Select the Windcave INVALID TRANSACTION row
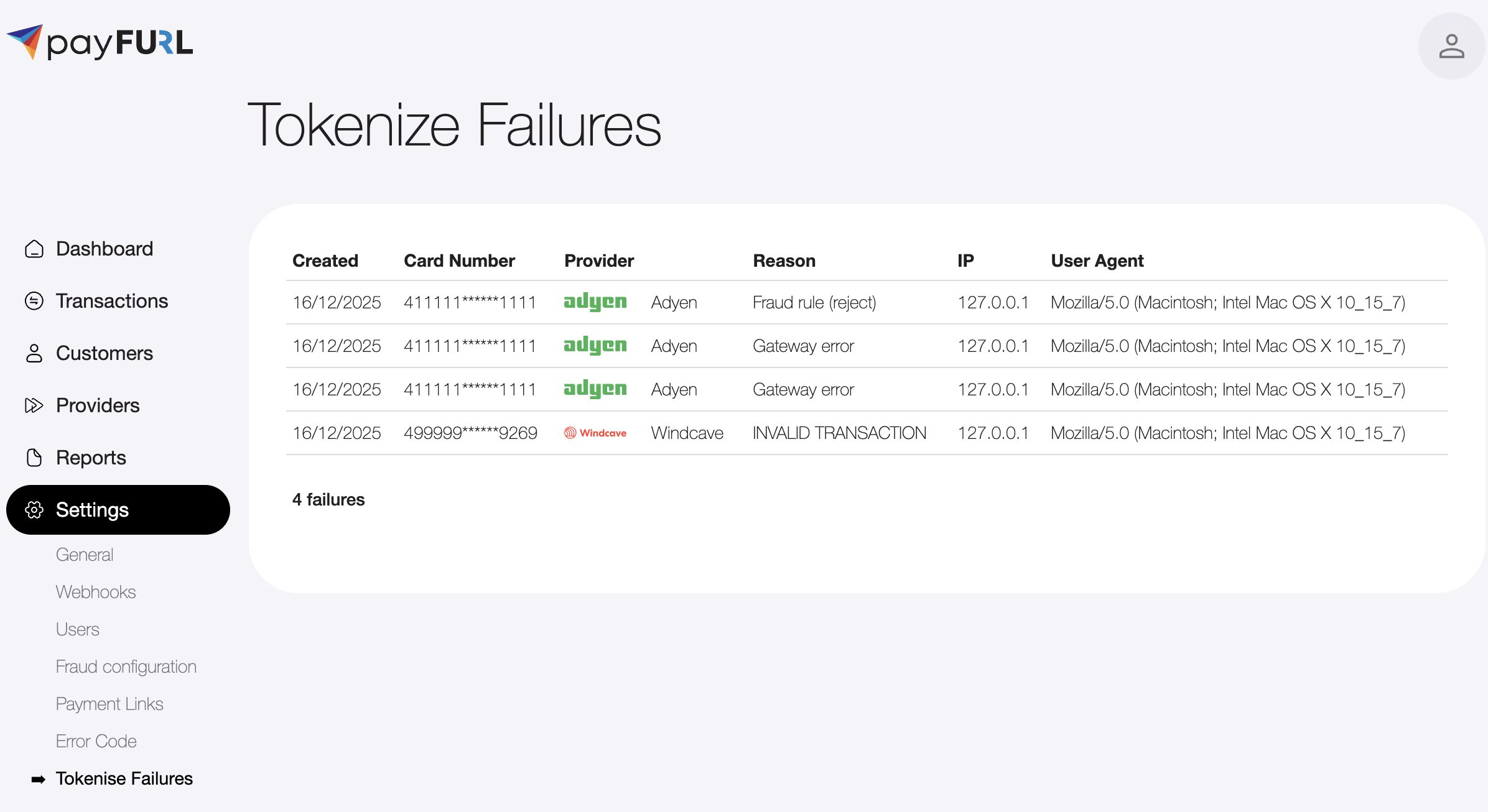 point(840,433)
